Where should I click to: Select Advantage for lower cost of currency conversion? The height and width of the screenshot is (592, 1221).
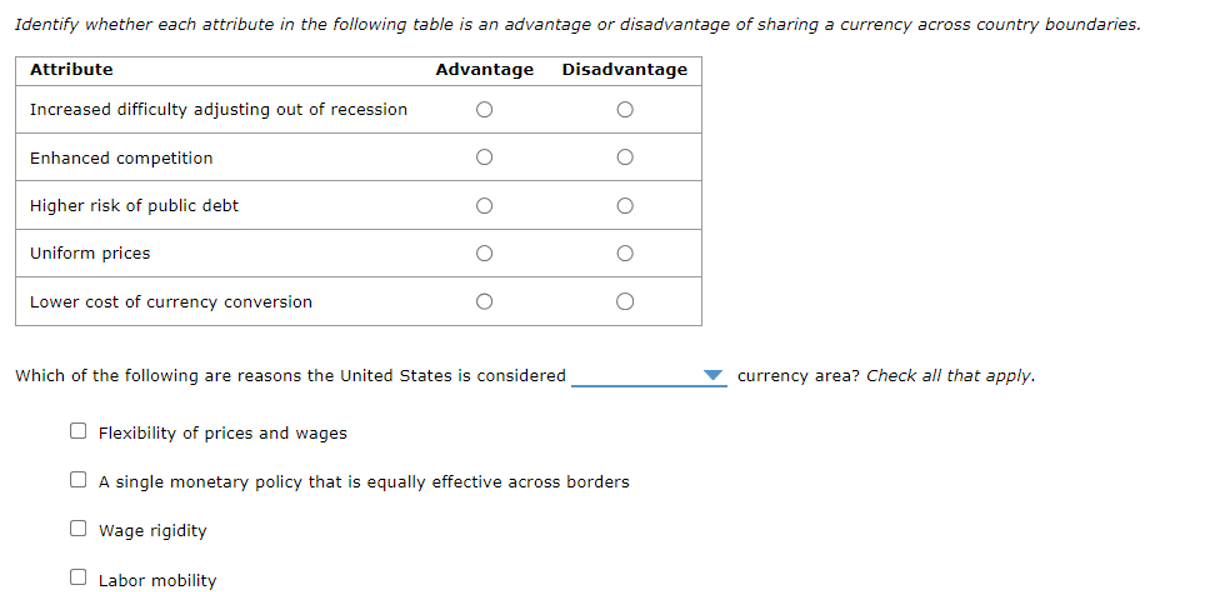[x=484, y=300]
